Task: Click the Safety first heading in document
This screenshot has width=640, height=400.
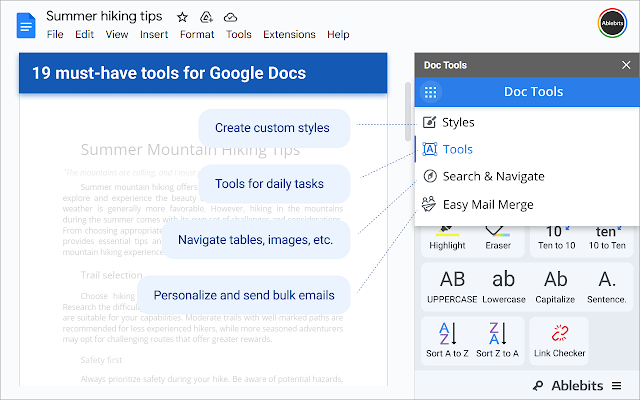Action: click(x=101, y=360)
